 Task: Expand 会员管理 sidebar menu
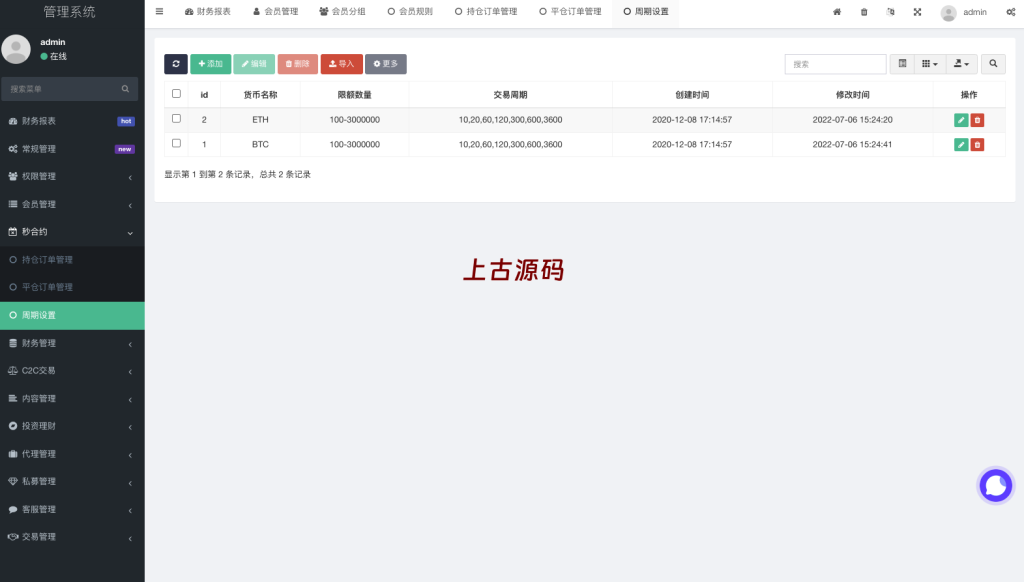tap(72, 204)
